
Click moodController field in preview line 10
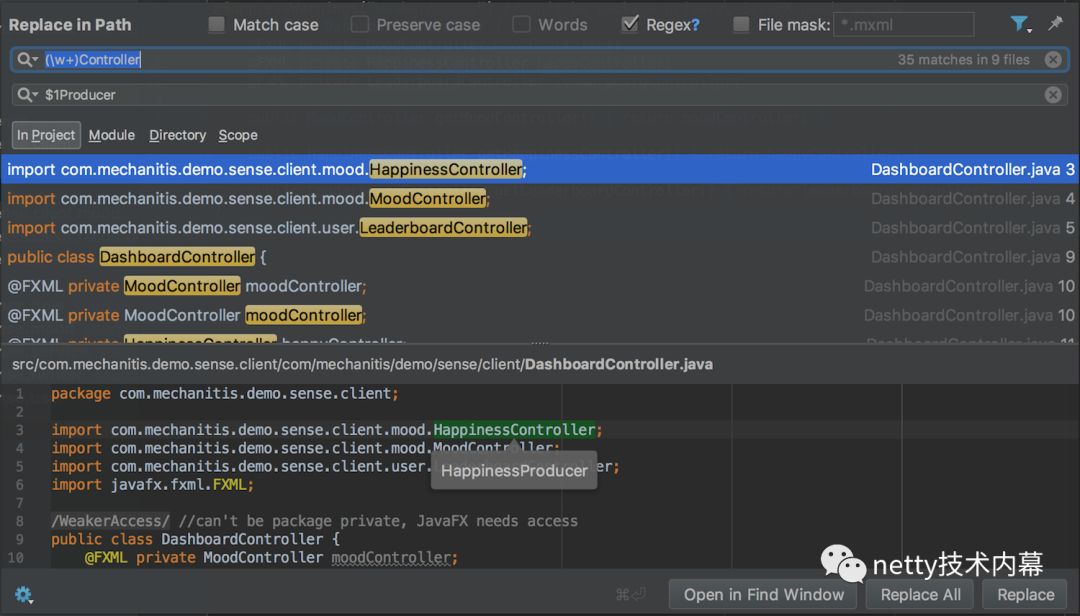391,557
